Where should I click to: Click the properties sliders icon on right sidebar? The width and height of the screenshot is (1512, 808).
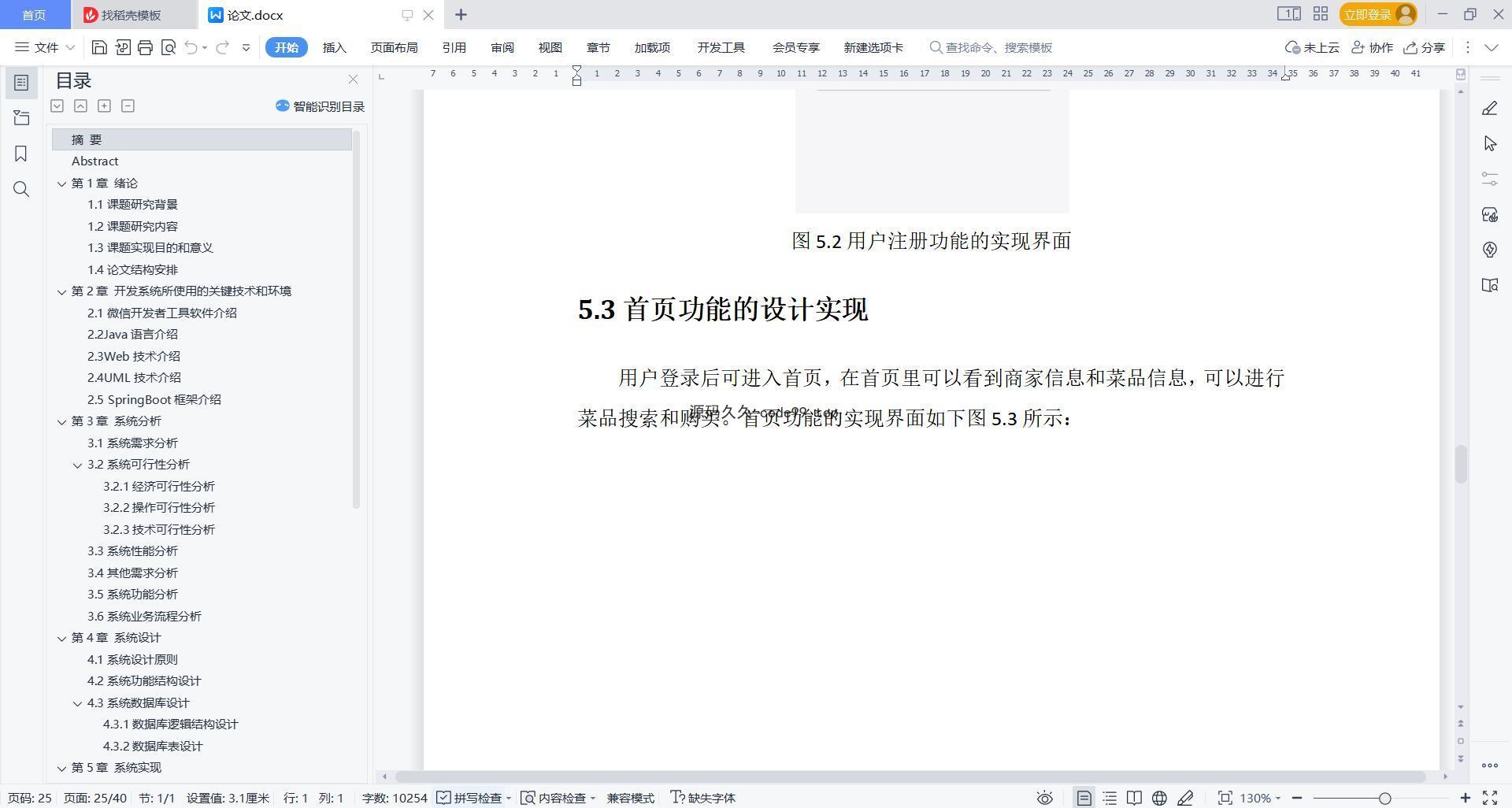1489,179
